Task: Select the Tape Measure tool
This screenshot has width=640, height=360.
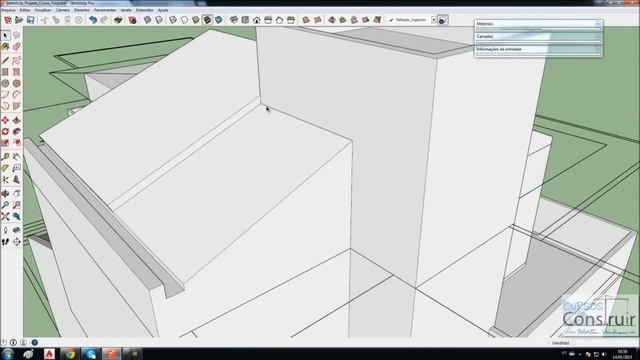Action: [5, 157]
